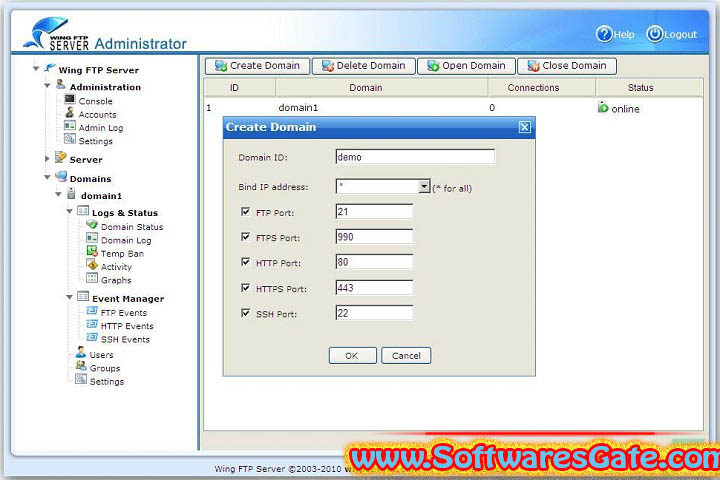The image size is (720, 480).
Task: Click the Graphs icon
Action: (x=92, y=278)
